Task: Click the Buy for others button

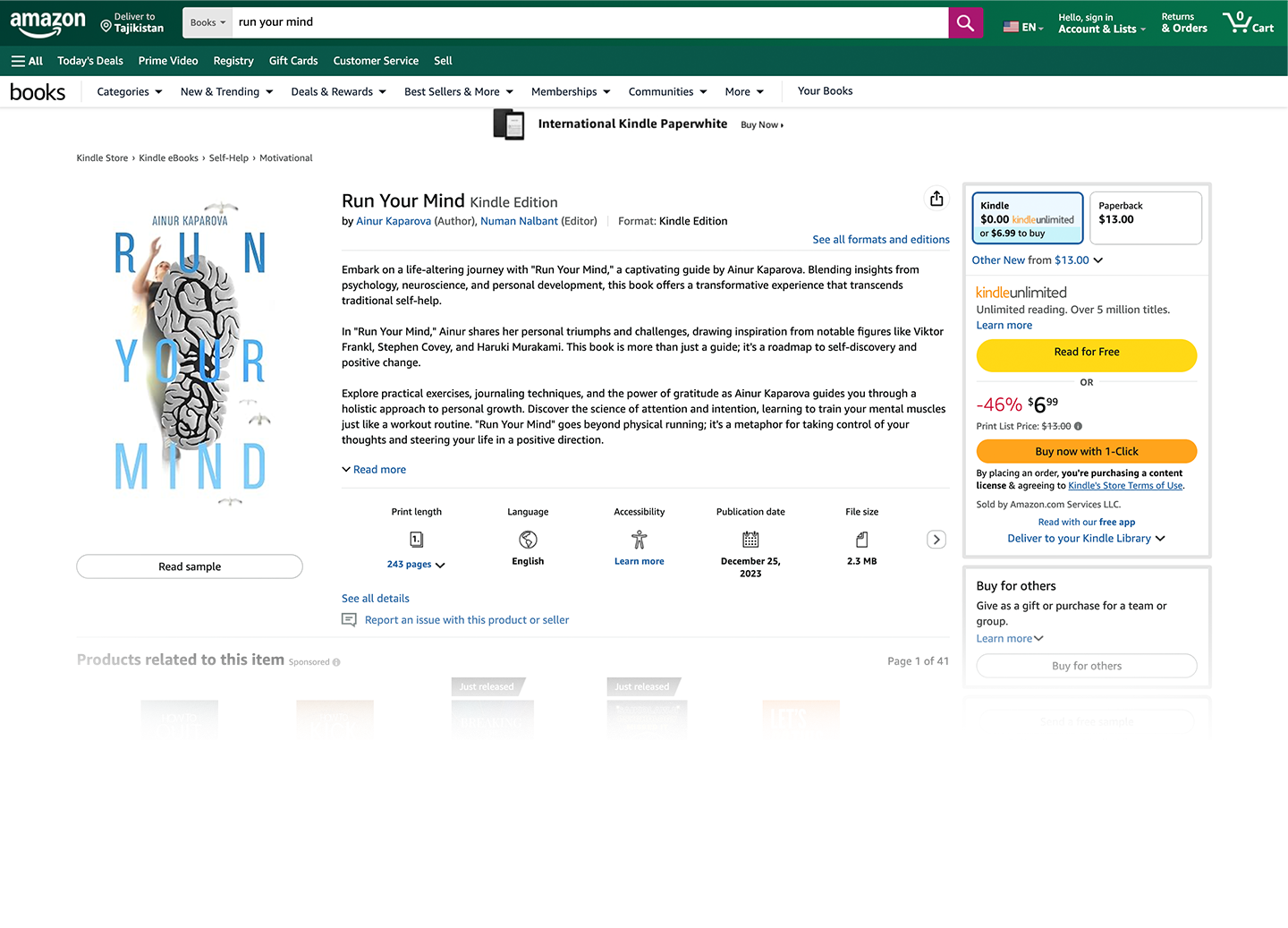Action: (1087, 666)
